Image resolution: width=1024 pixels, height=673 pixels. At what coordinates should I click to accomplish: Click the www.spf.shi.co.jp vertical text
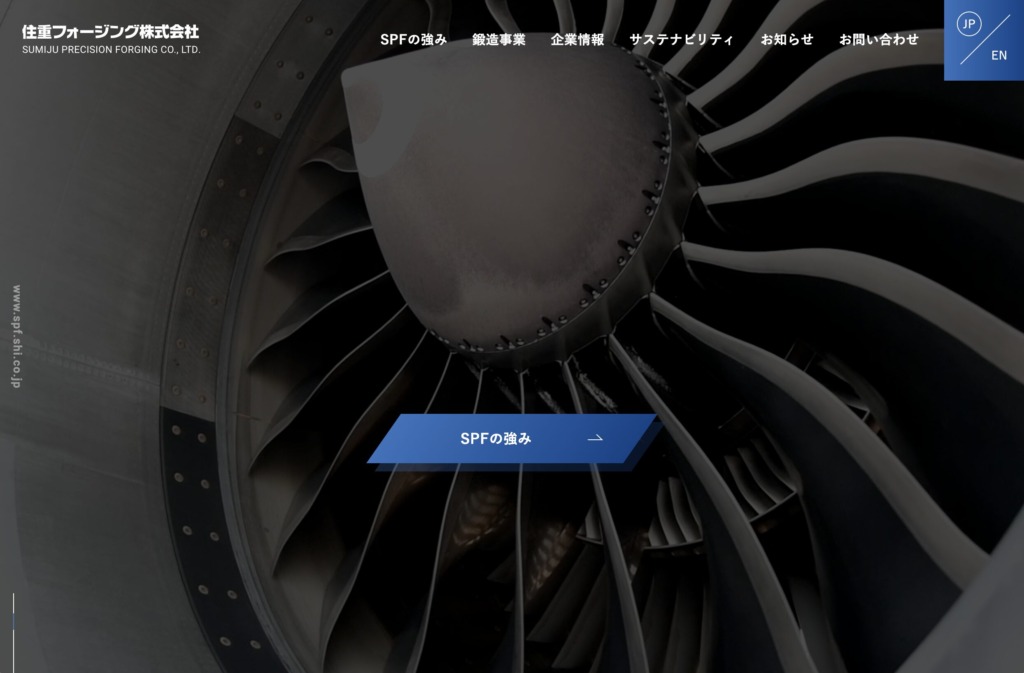tap(17, 336)
